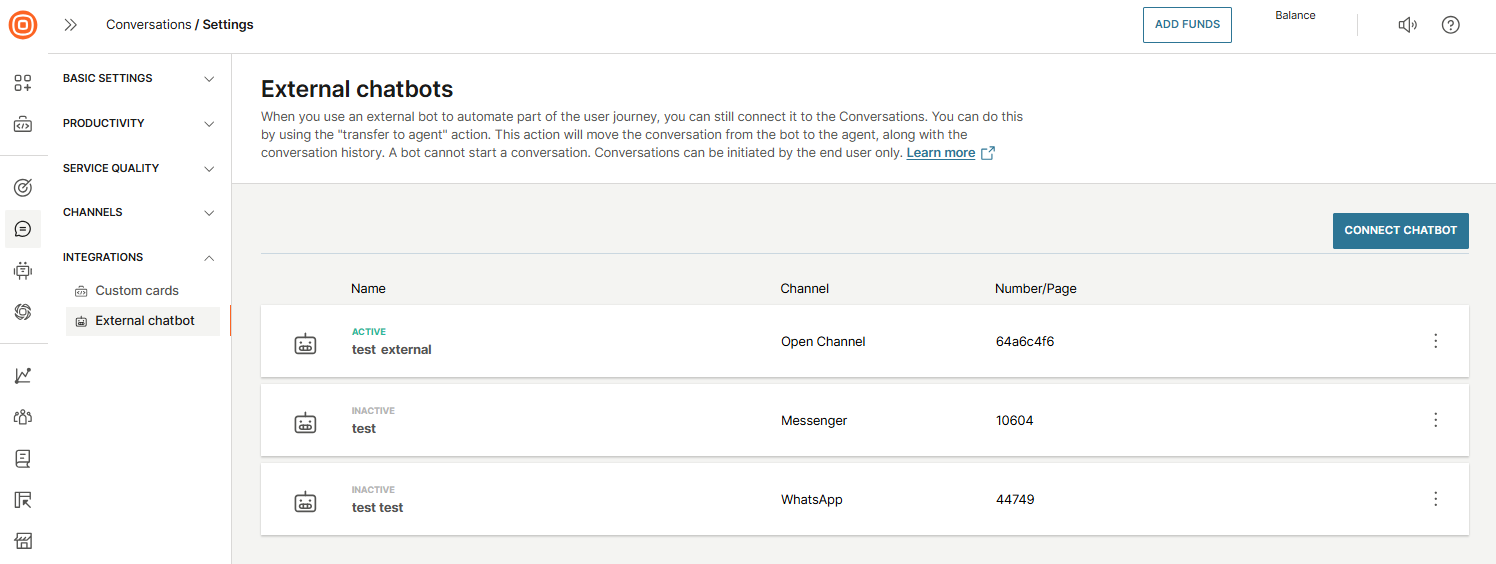
Task: Select Custom cards in Integrations
Action: click(x=137, y=291)
